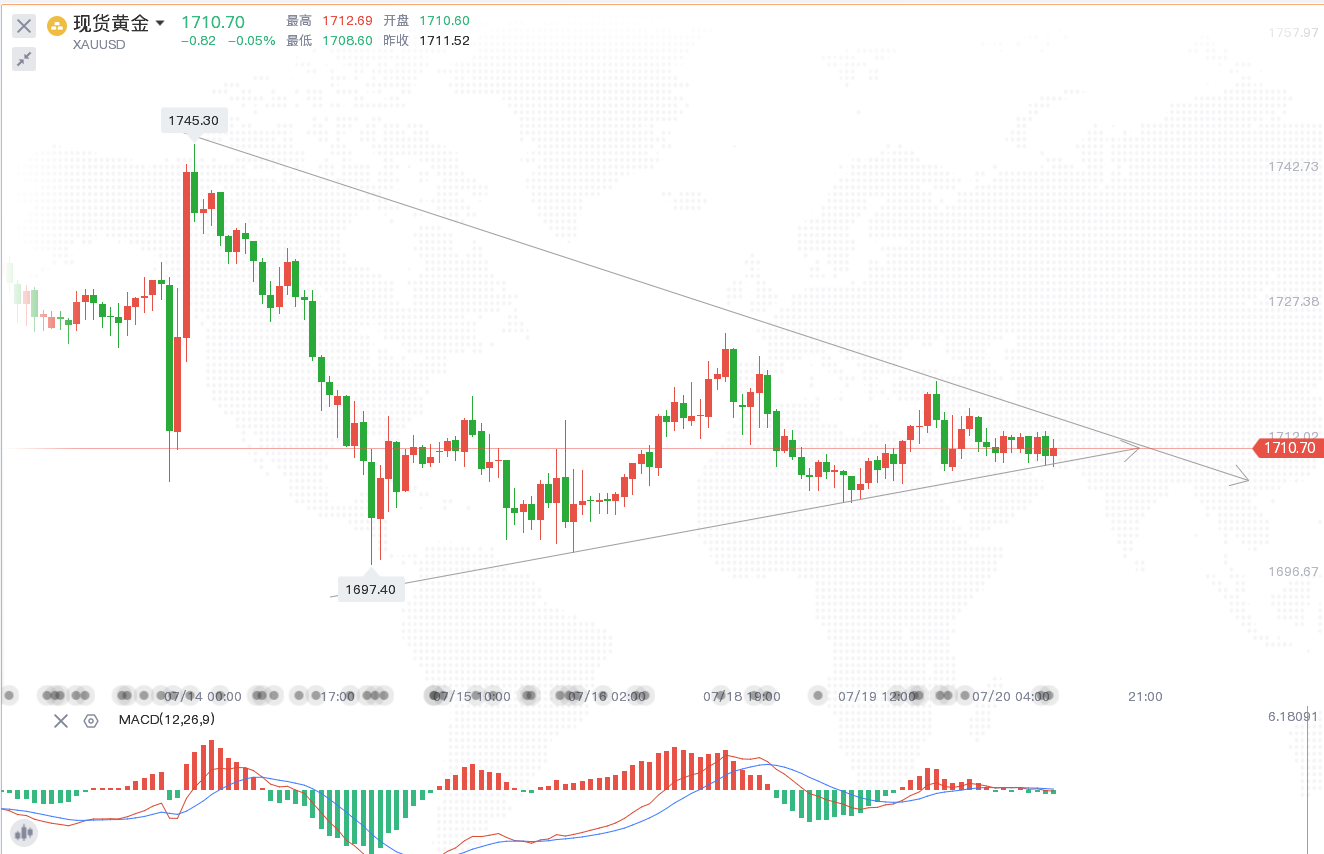The height and width of the screenshot is (854, 1324).
Task: Click the red 1710.70 current price tag
Action: 1288,448
